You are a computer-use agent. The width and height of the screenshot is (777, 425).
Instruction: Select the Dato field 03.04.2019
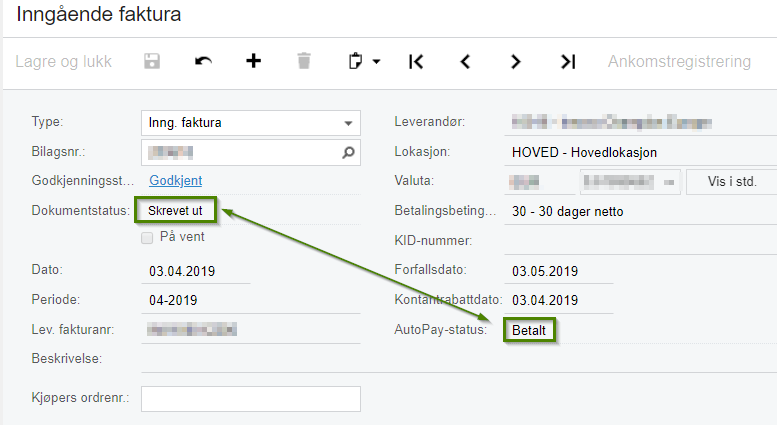click(x=196, y=271)
